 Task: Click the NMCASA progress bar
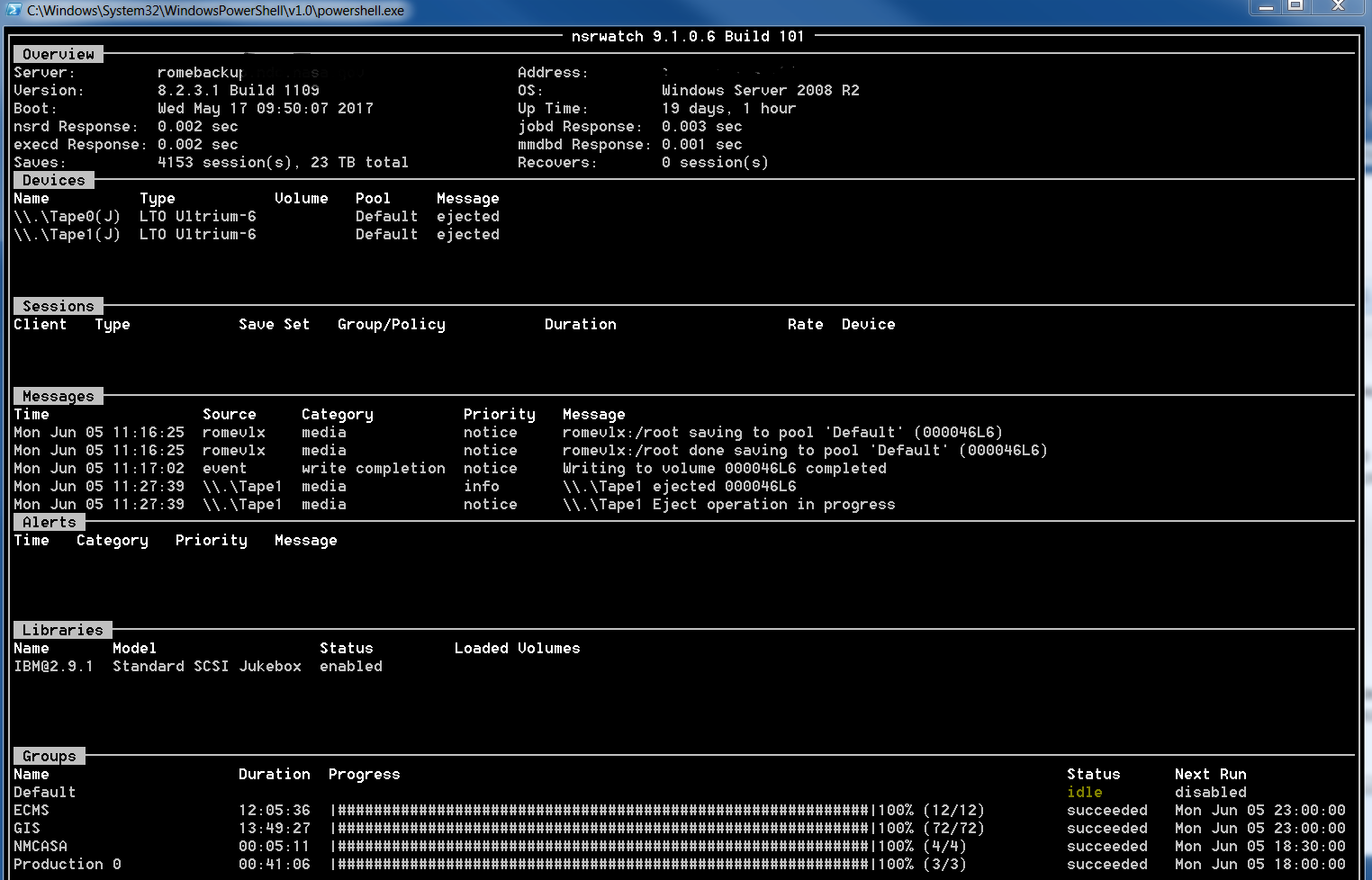coord(603,846)
